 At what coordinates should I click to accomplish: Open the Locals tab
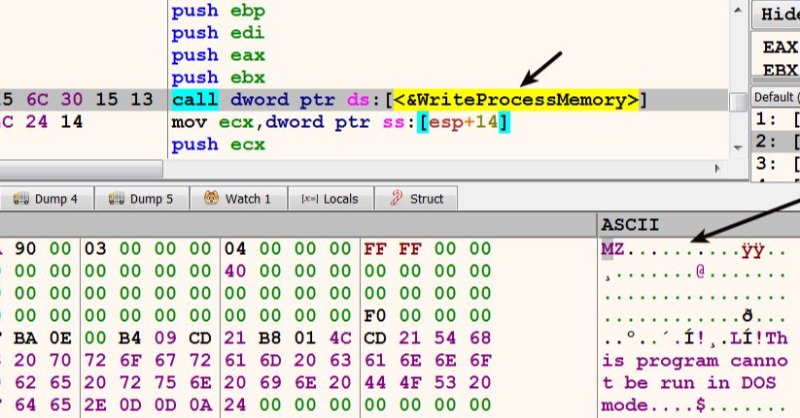point(331,199)
